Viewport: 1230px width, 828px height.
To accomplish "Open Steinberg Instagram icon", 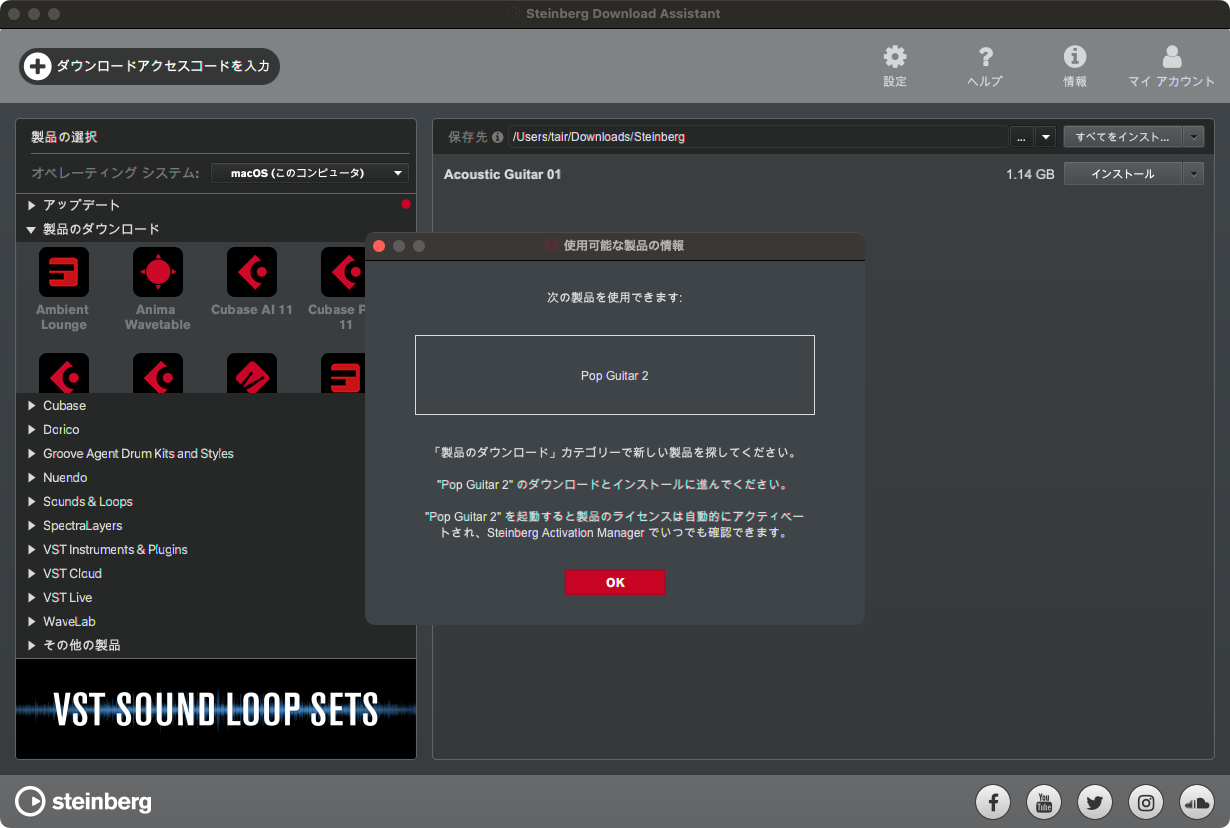I will (x=1146, y=801).
